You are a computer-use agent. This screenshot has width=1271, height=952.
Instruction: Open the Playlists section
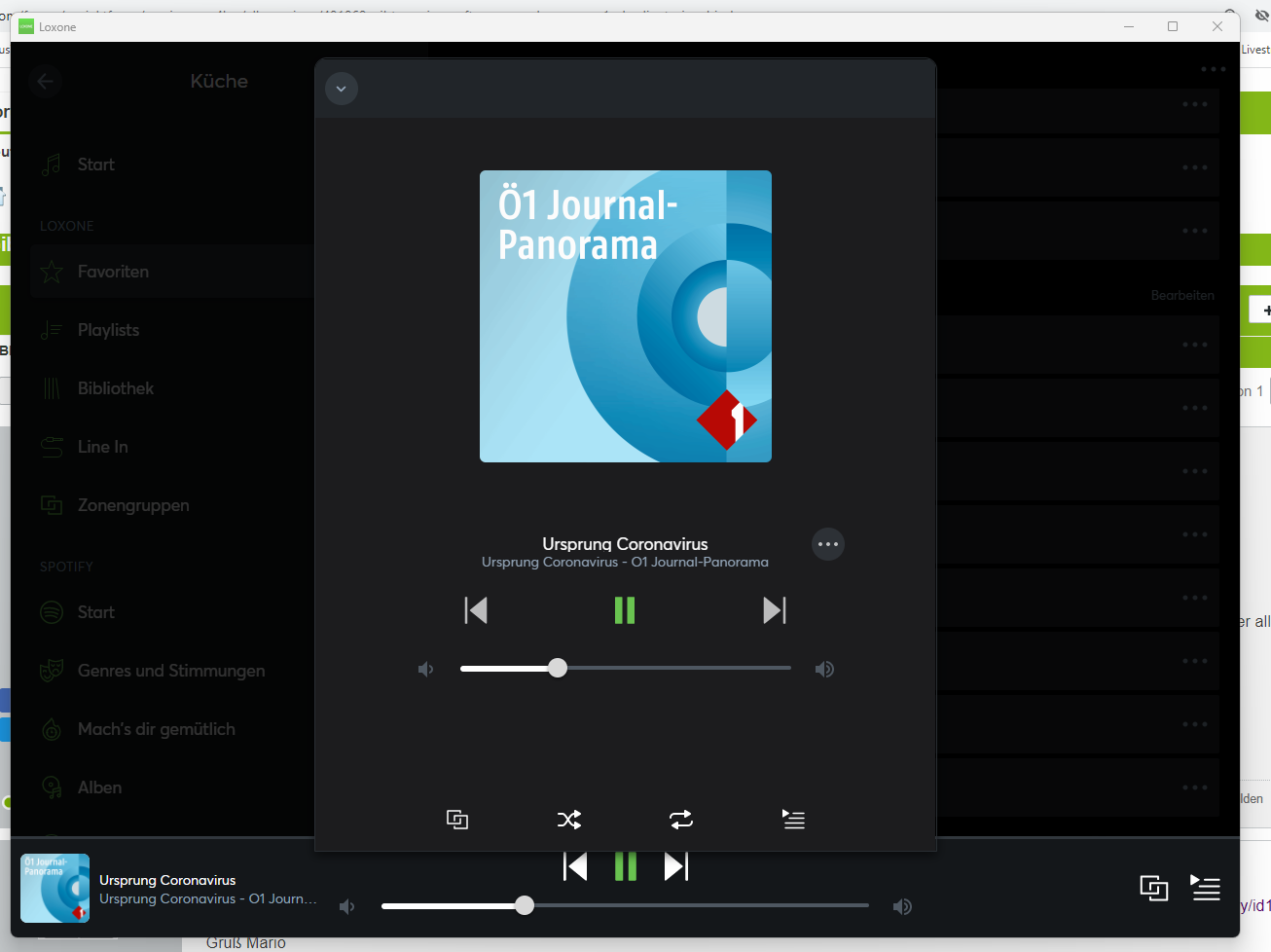pyautogui.click(x=171, y=330)
